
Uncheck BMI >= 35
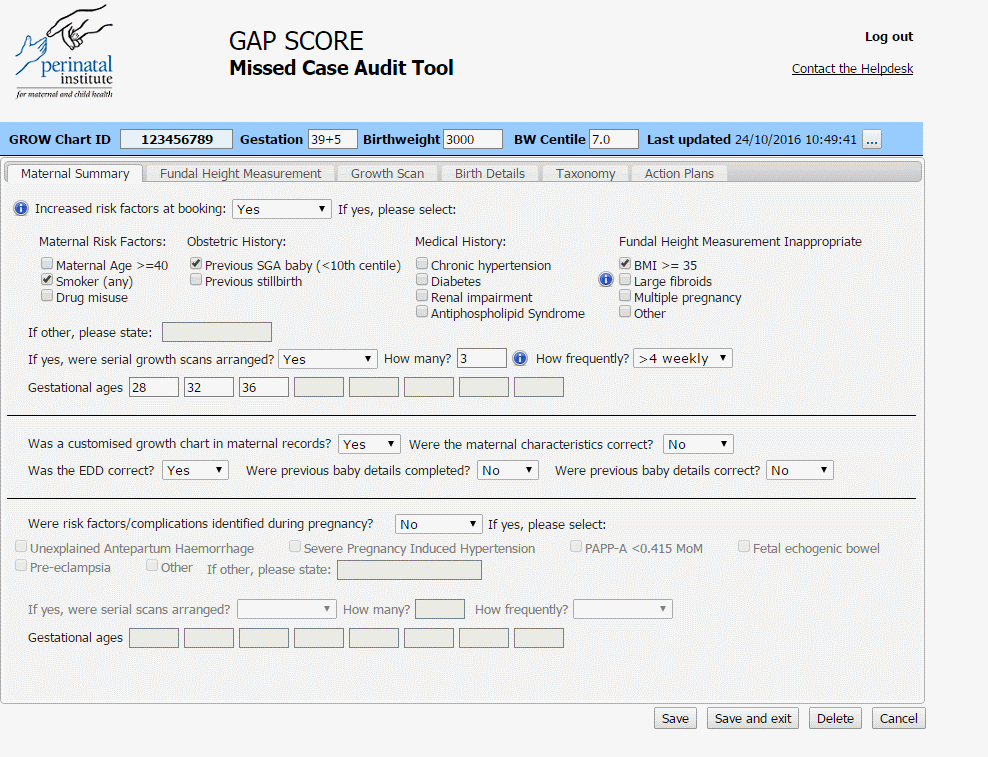(625, 264)
